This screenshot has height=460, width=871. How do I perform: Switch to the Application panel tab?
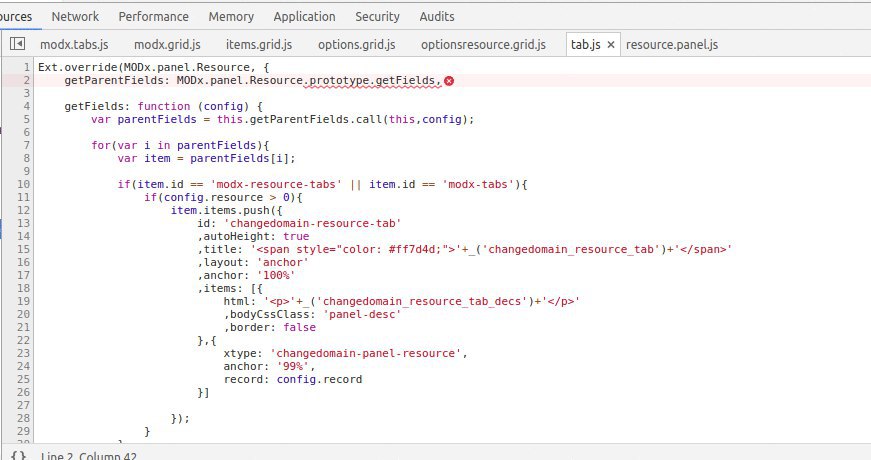[304, 17]
